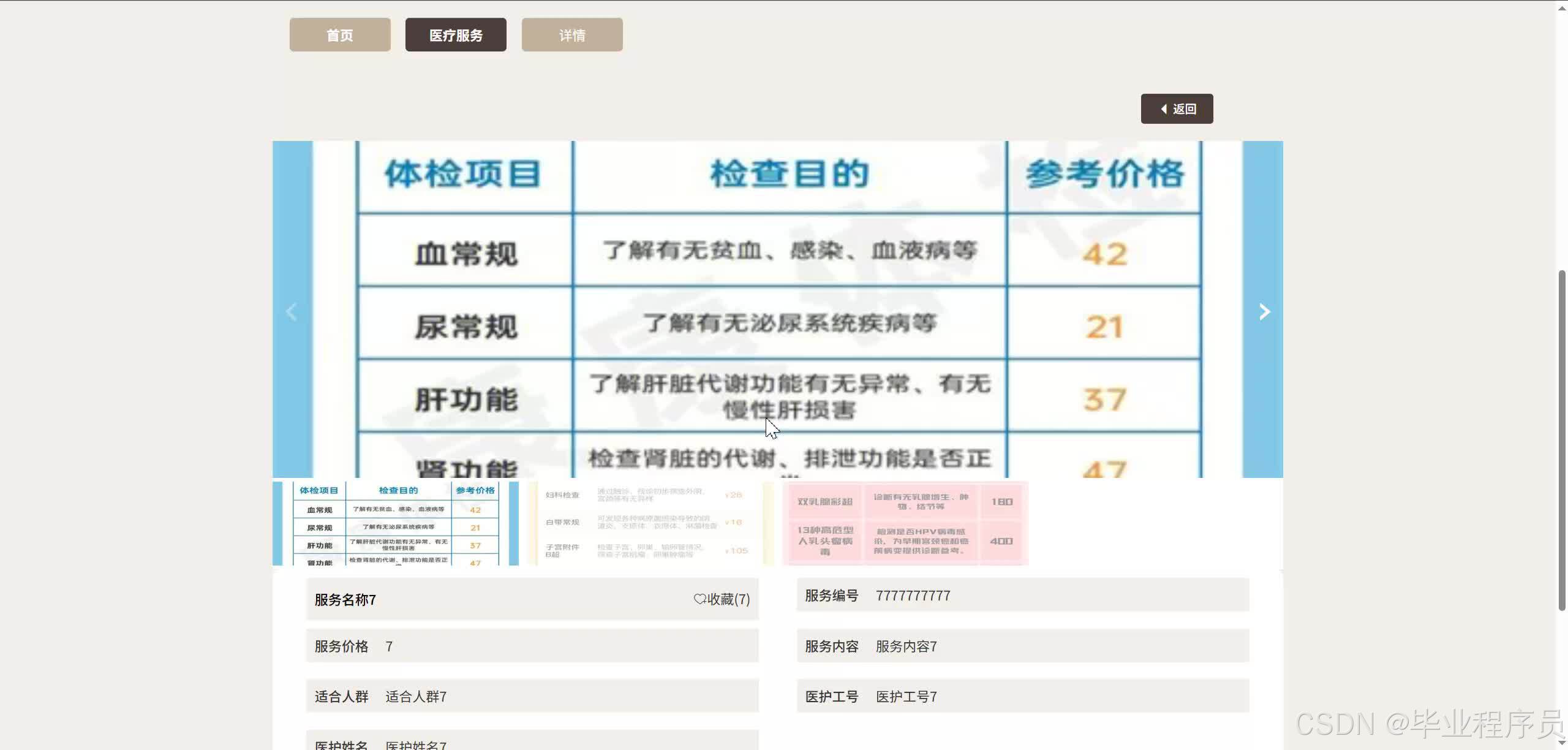Click the 服务内容7 text

905,646
